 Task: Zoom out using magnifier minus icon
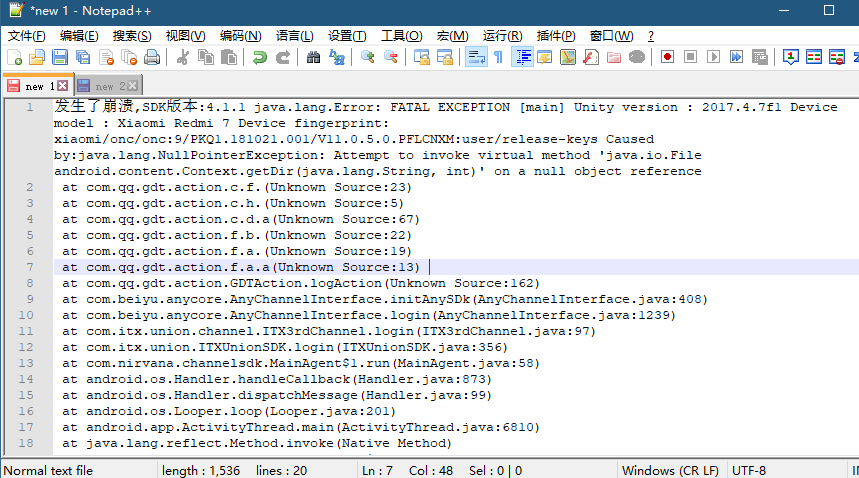391,57
